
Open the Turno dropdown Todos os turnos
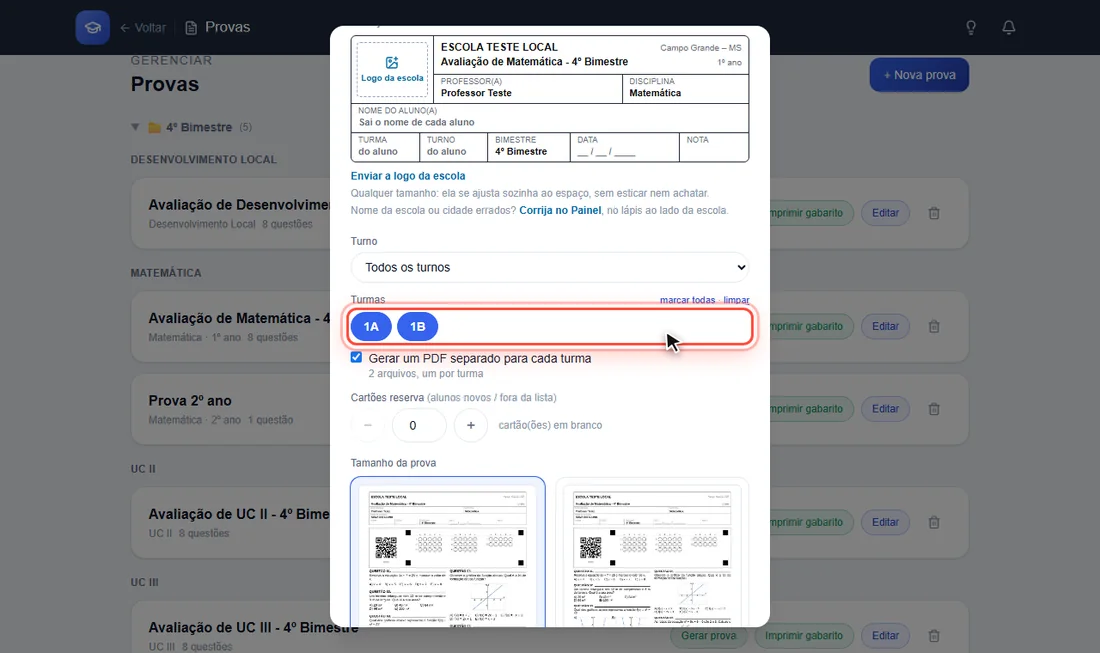click(550, 267)
